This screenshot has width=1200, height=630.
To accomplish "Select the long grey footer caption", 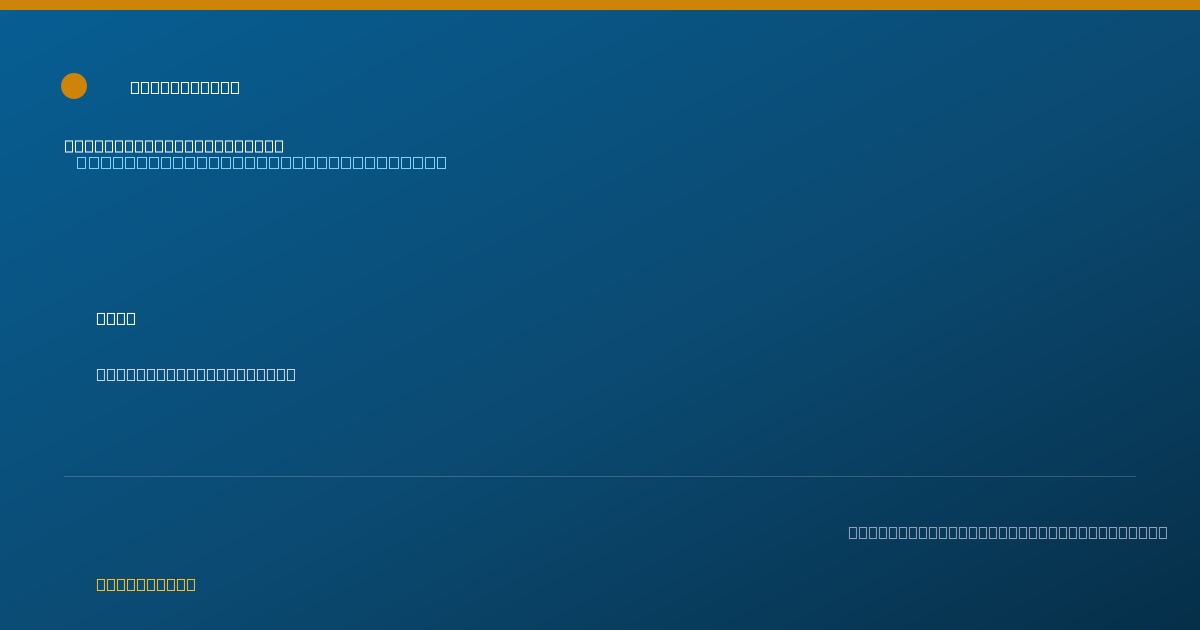I will (x=1008, y=532).
